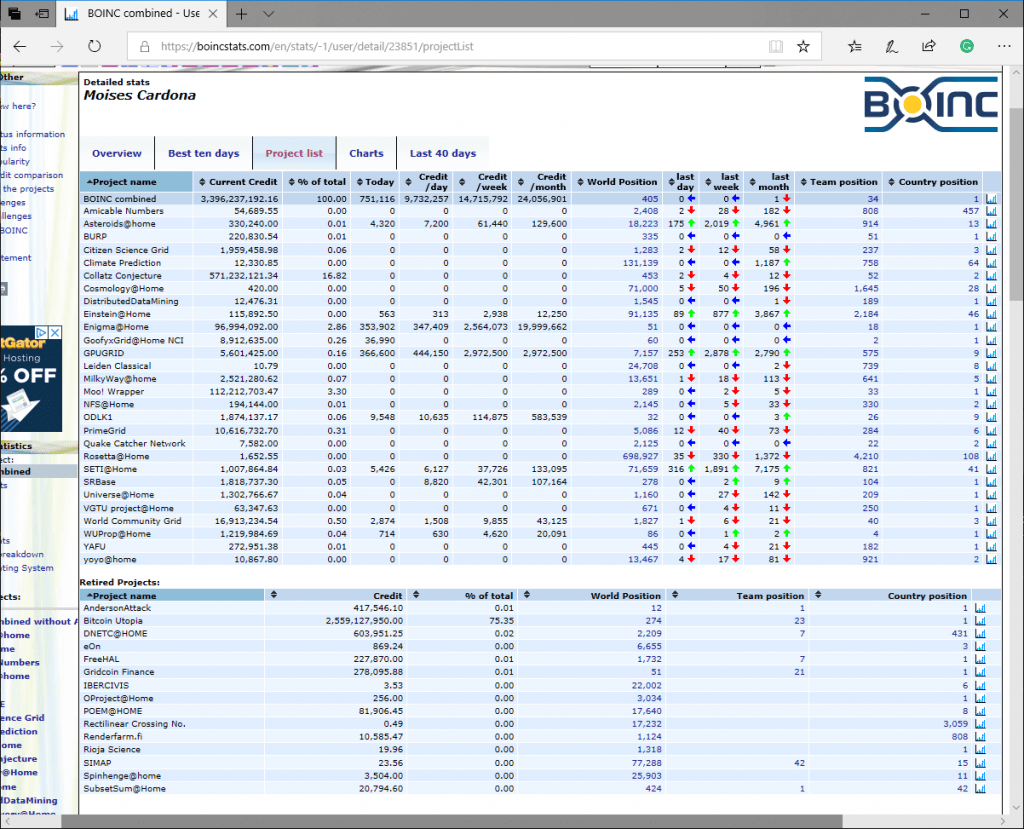Click the Add notes pen icon

pos(891,46)
